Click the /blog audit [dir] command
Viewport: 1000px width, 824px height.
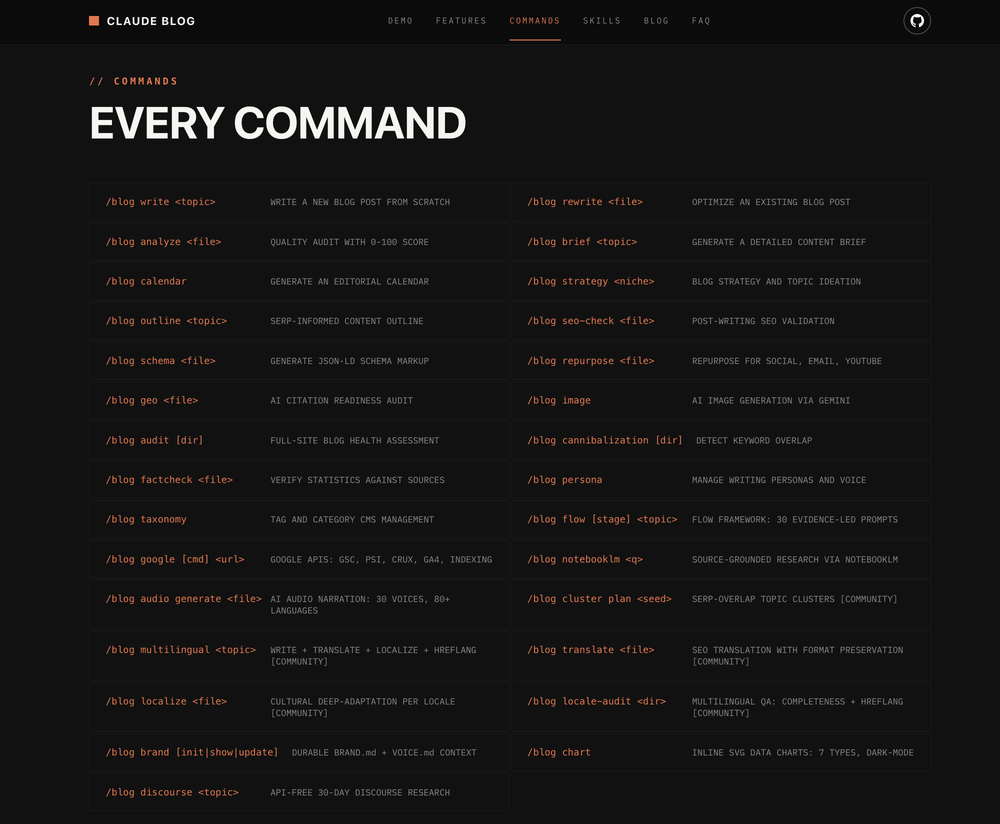154,440
